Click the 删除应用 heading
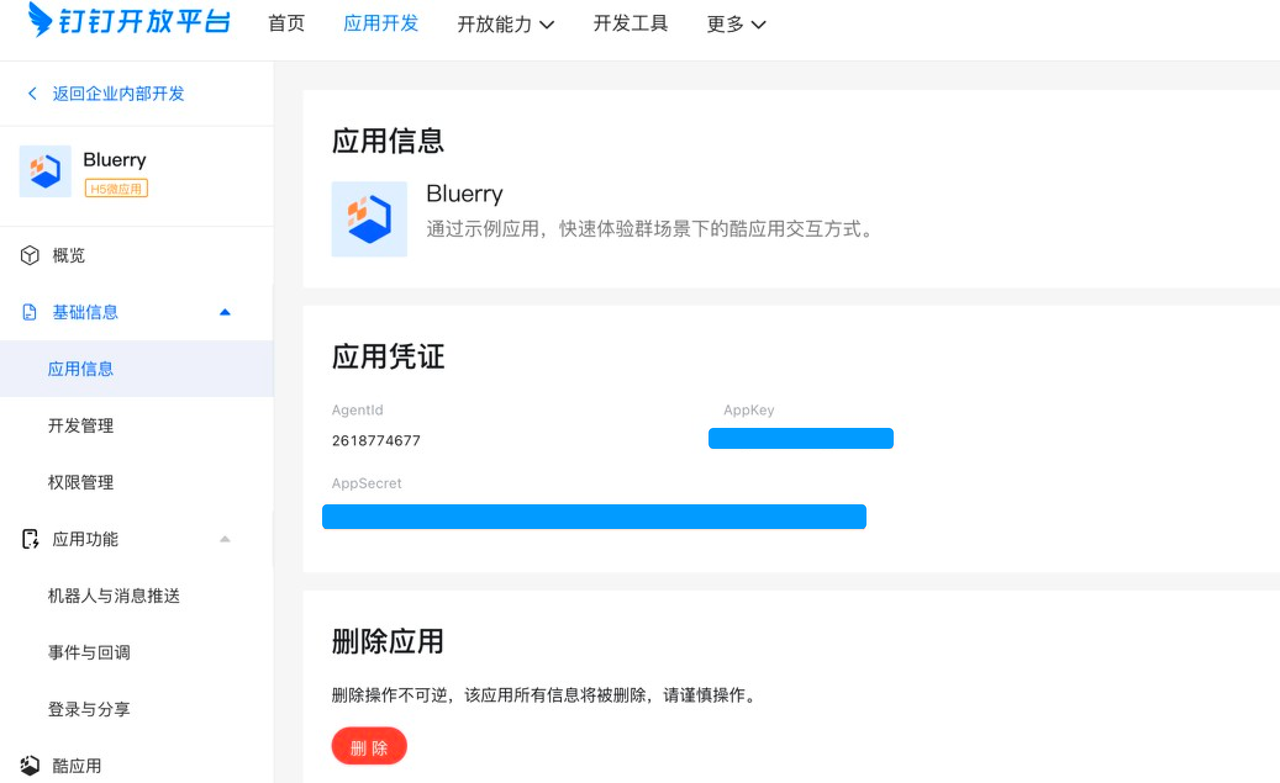The width and height of the screenshot is (1280, 783). coord(388,641)
